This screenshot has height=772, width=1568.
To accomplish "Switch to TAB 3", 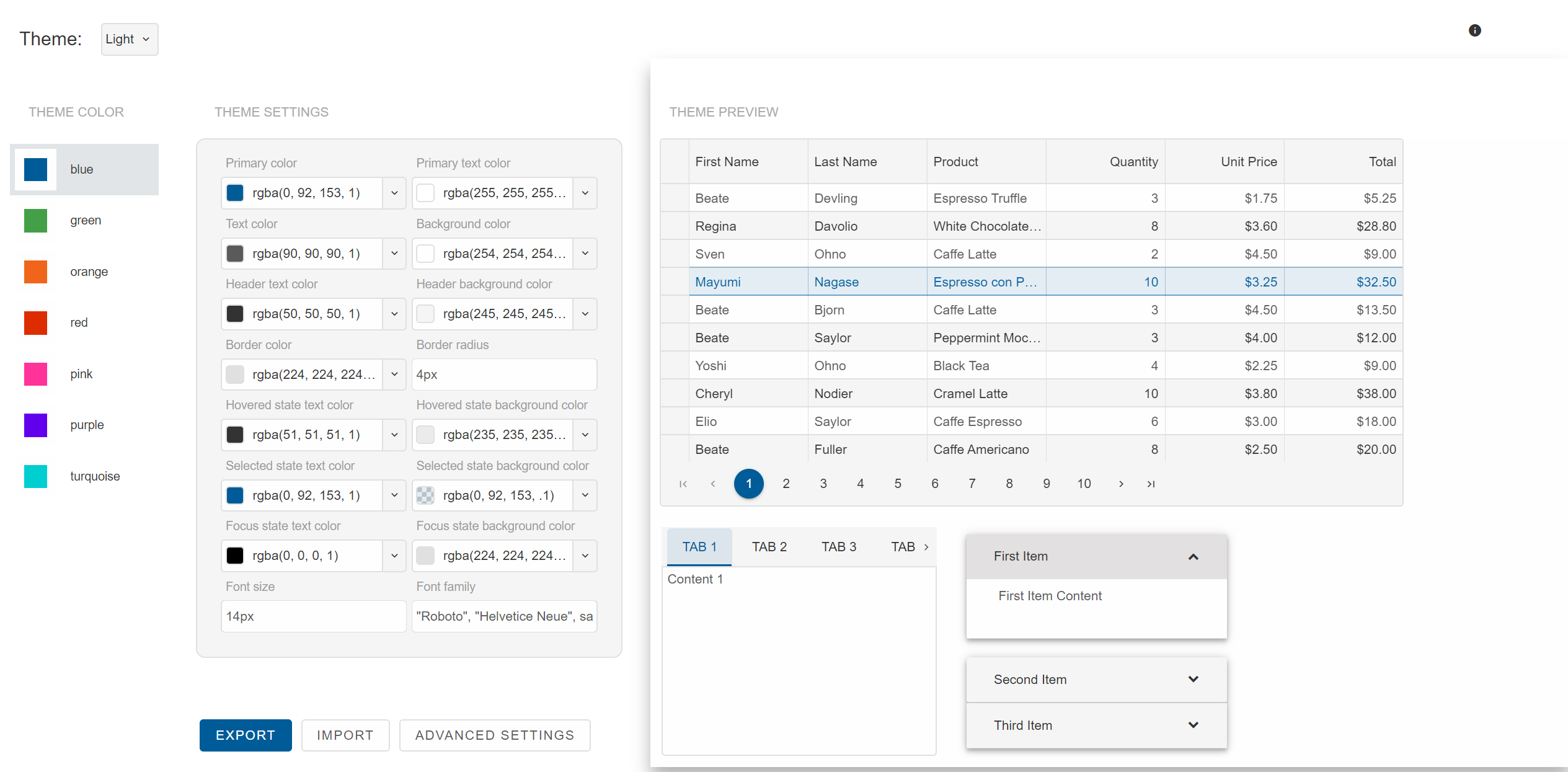I will [x=838, y=547].
